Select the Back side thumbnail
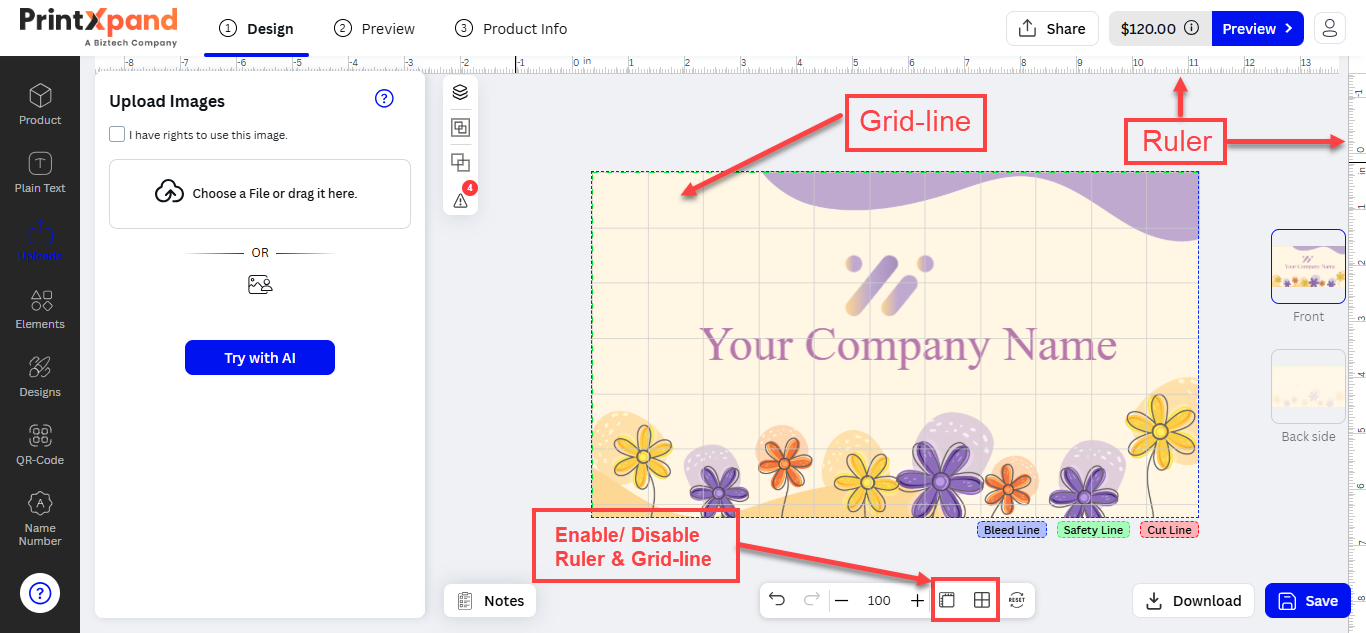This screenshot has width=1366, height=633. 1308,387
